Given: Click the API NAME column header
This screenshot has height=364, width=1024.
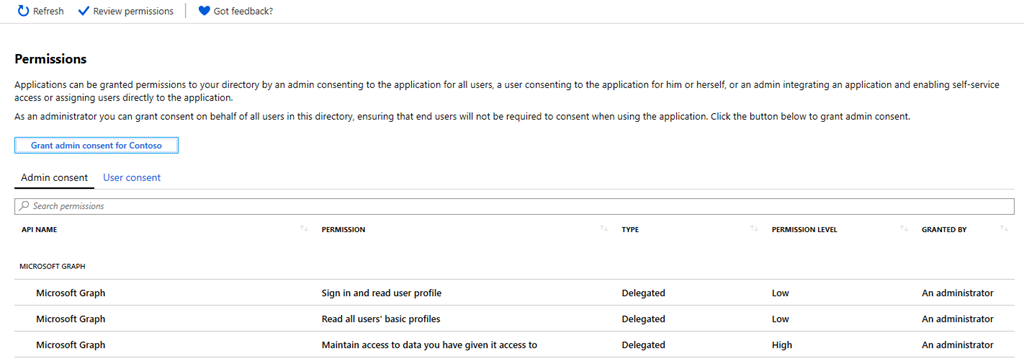Looking at the screenshot, I should coord(40,230).
